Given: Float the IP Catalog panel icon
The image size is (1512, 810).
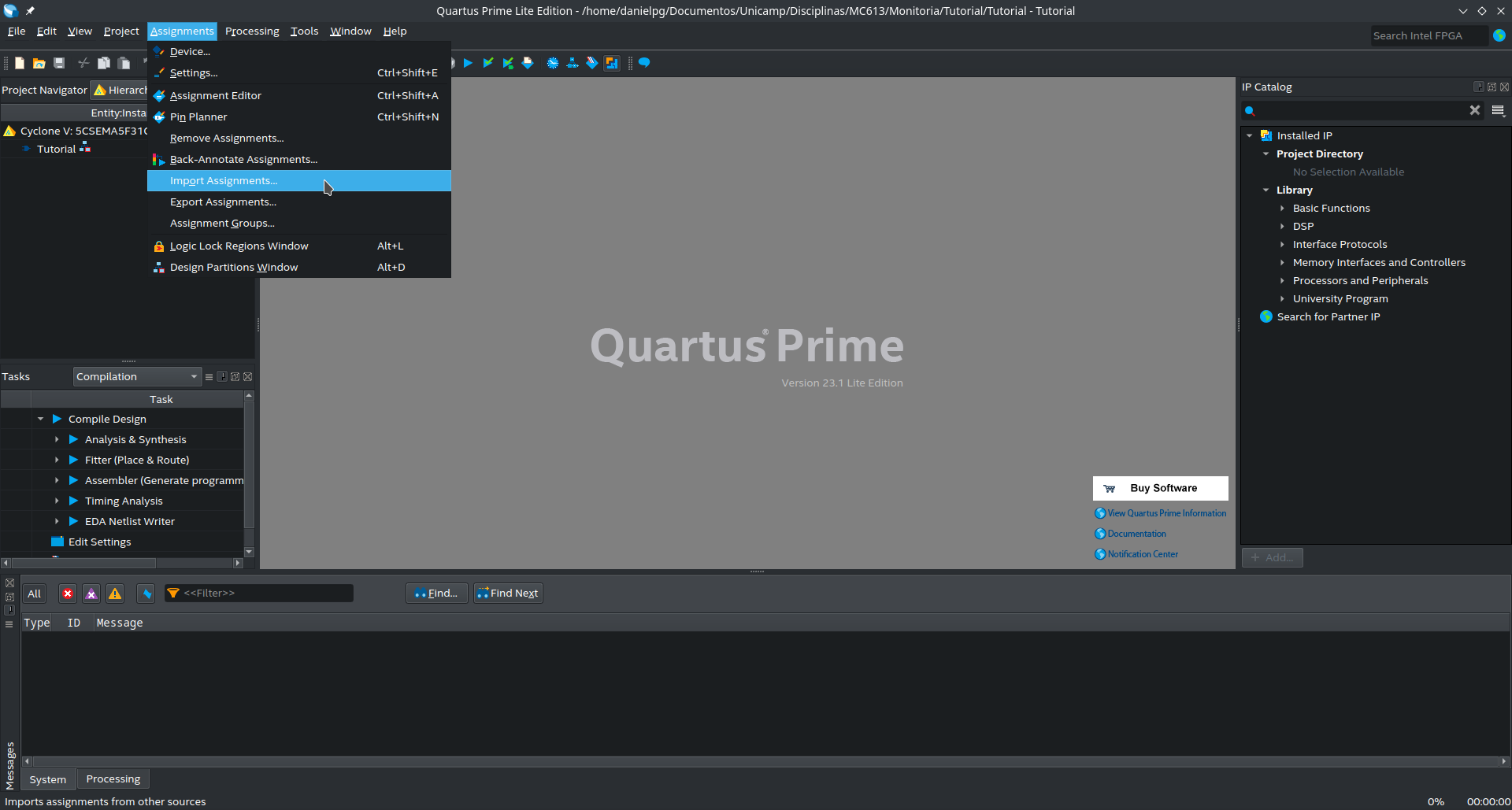Looking at the screenshot, I should click(1492, 87).
